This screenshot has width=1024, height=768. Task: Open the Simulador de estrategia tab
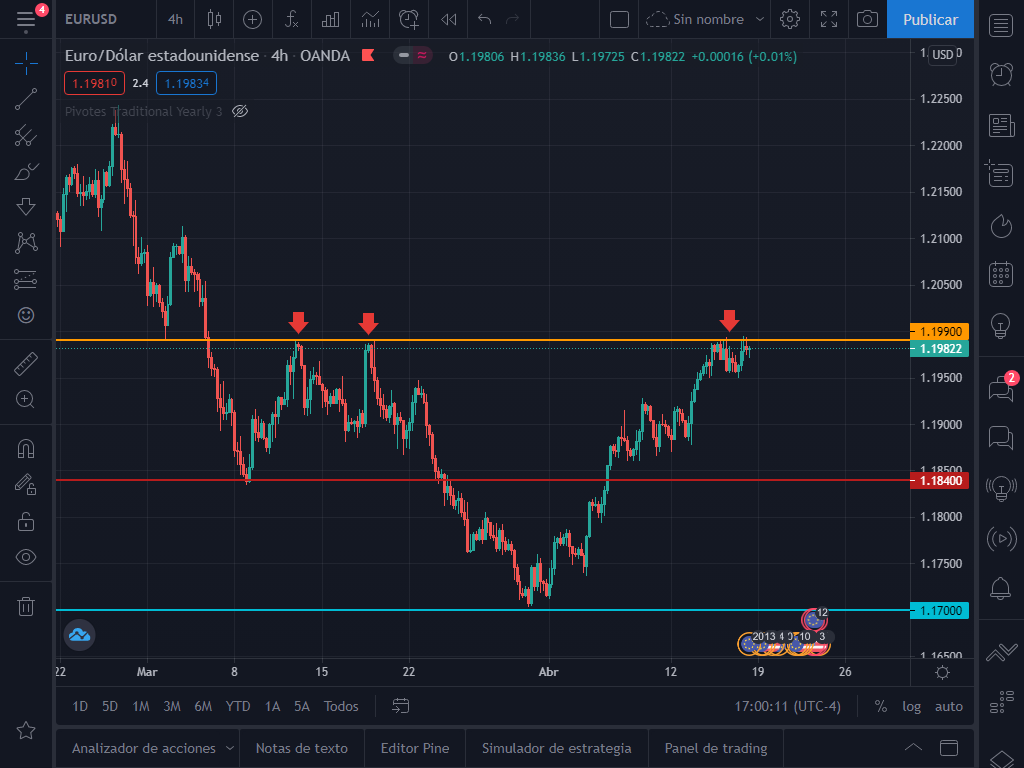point(556,748)
